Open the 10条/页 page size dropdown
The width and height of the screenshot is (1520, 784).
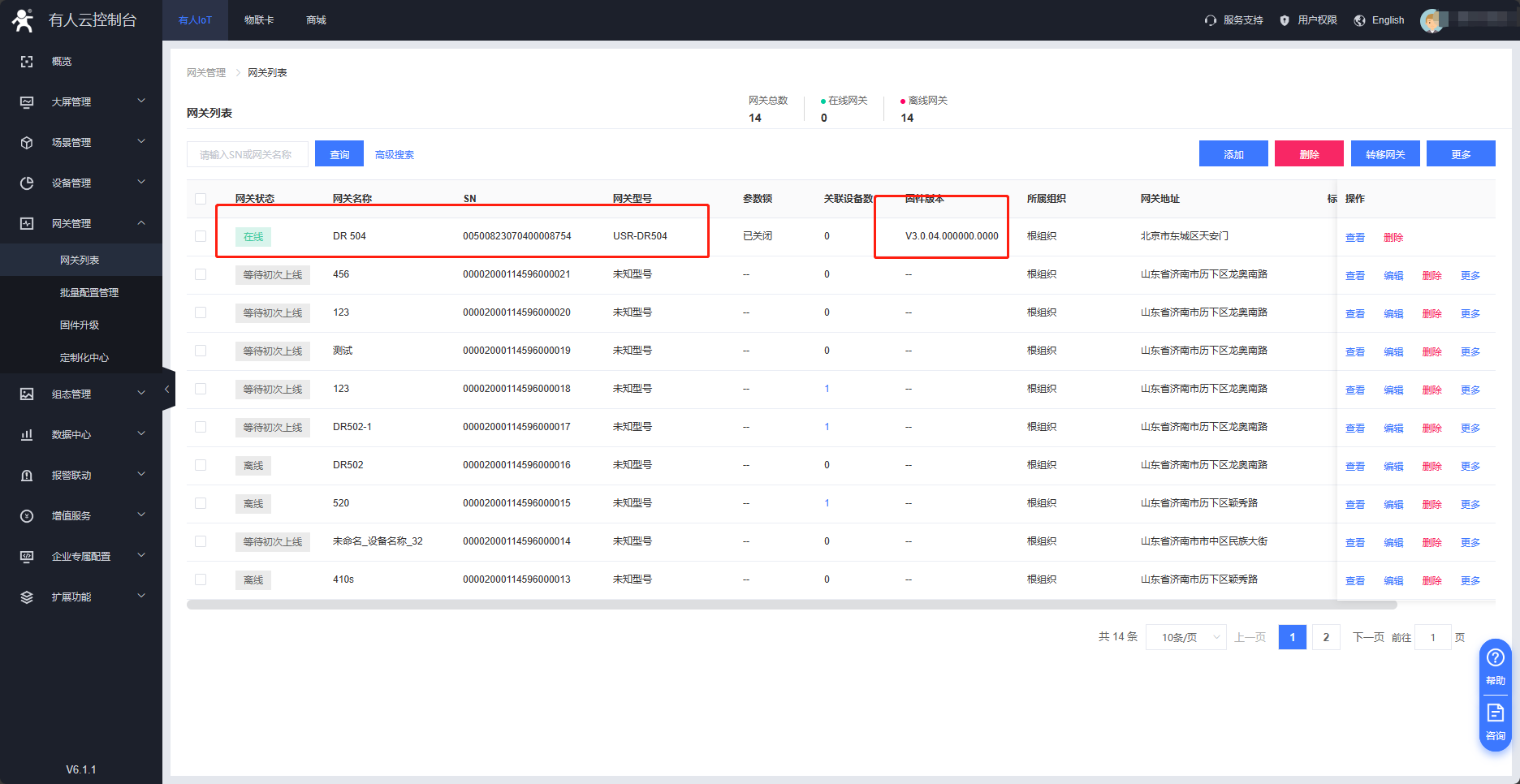[1185, 637]
